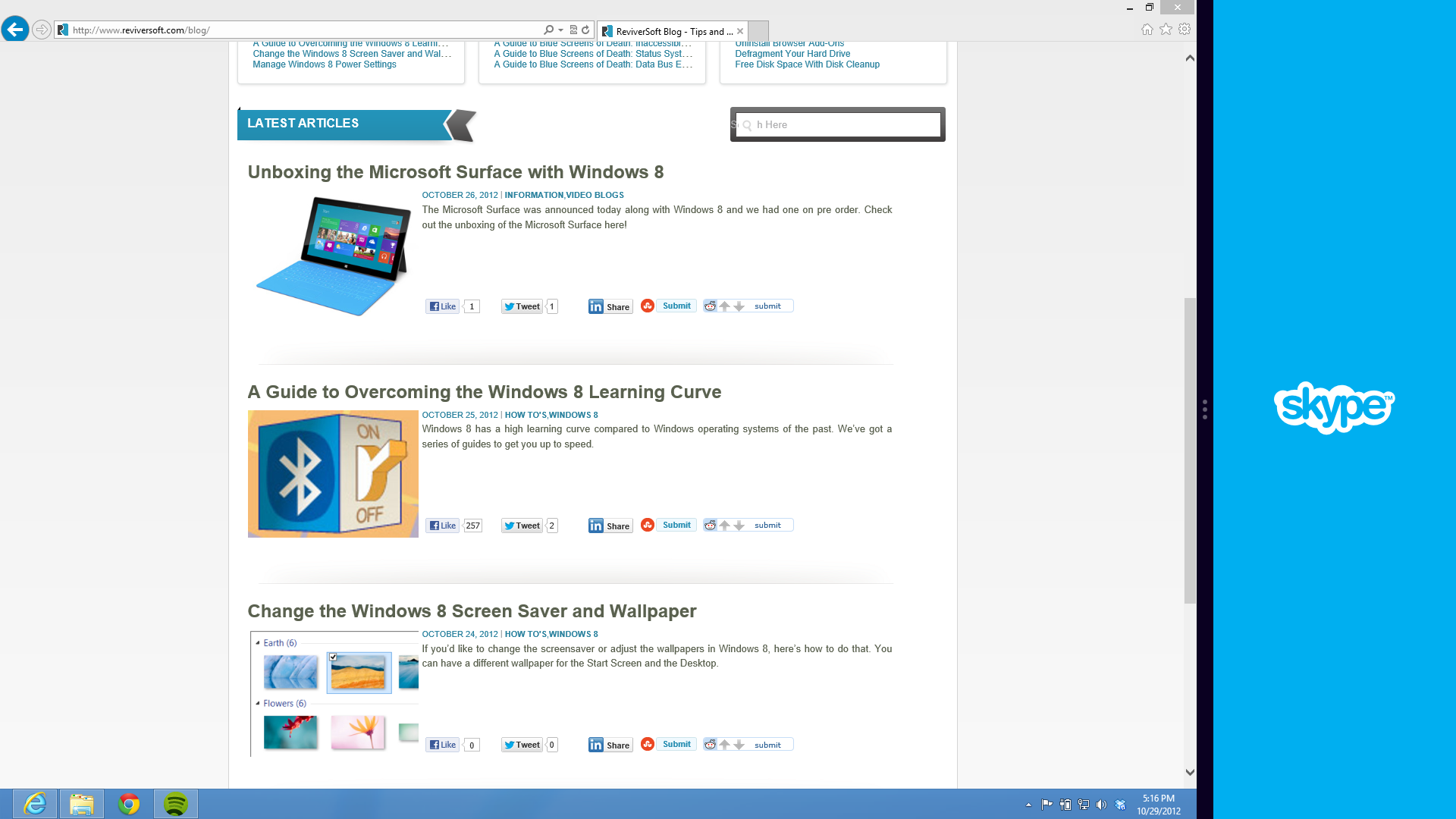Click reddit downvote arrow on Learning Curve article
The height and width of the screenshot is (819, 1456).
(x=739, y=526)
